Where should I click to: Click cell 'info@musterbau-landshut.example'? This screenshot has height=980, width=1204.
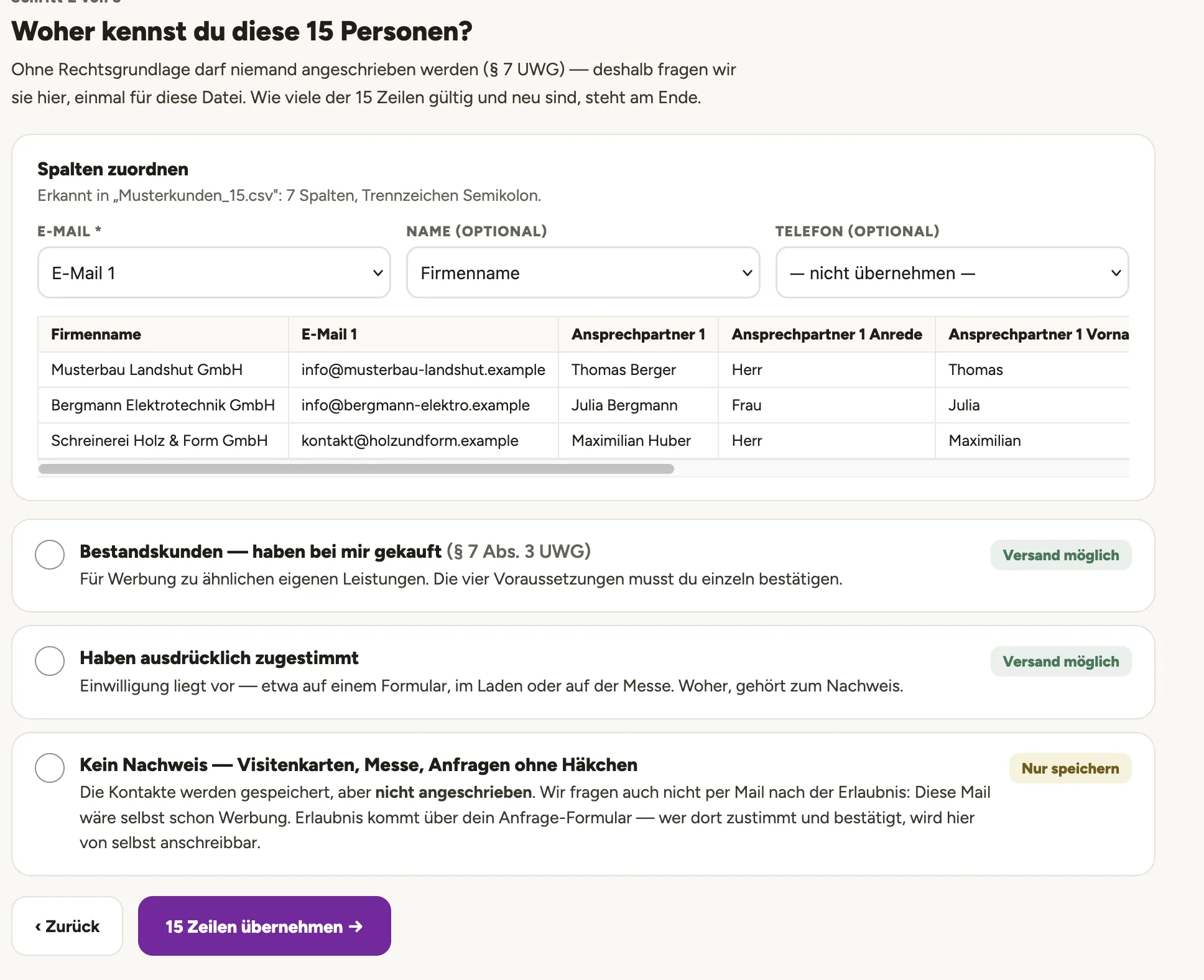click(424, 370)
